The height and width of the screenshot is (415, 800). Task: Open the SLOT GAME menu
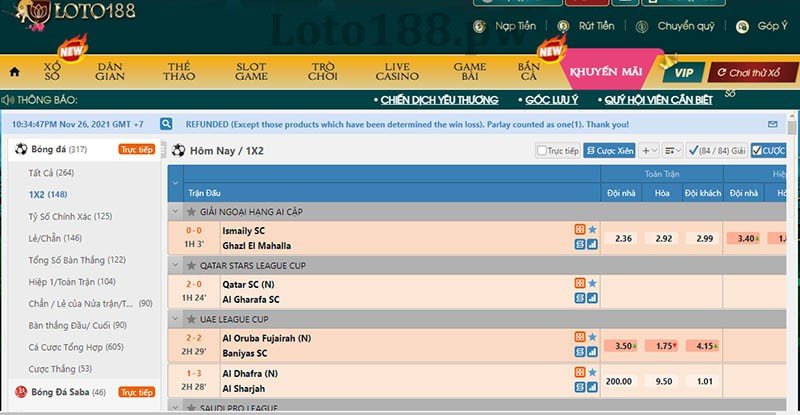[251, 71]
